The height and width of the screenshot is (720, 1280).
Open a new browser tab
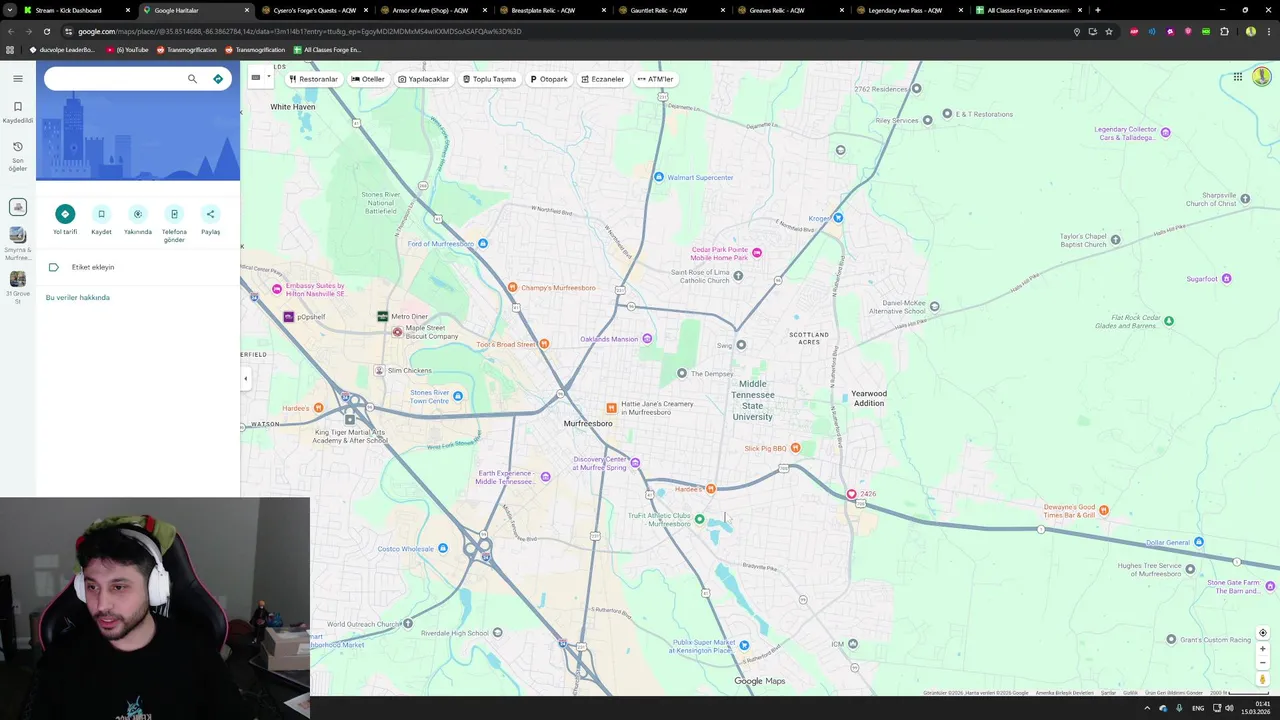coord(1097,10)
